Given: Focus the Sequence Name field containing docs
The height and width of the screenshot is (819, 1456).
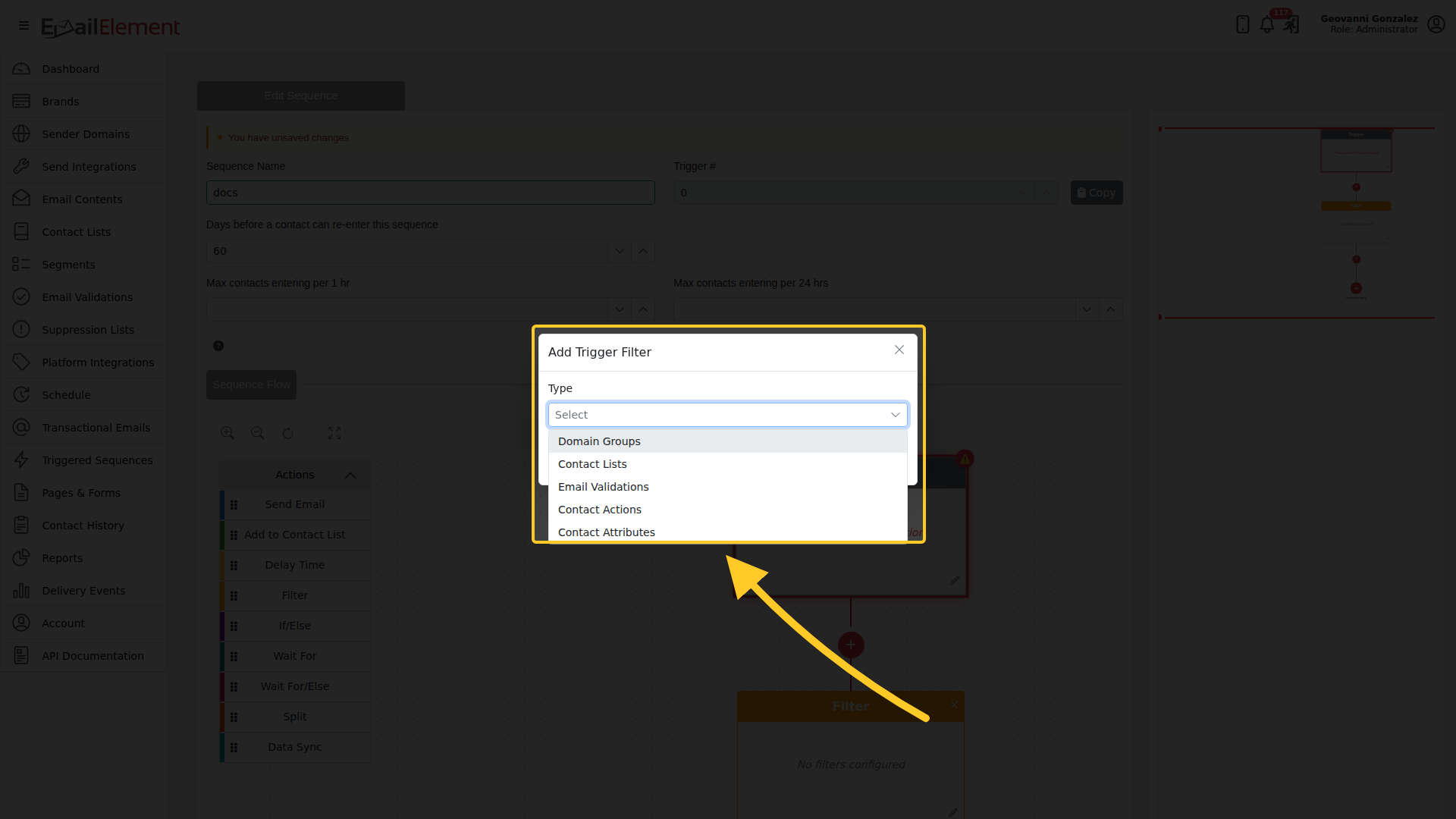Looking at the screenshot, I should pyautogui.click(x=431, y=193).
